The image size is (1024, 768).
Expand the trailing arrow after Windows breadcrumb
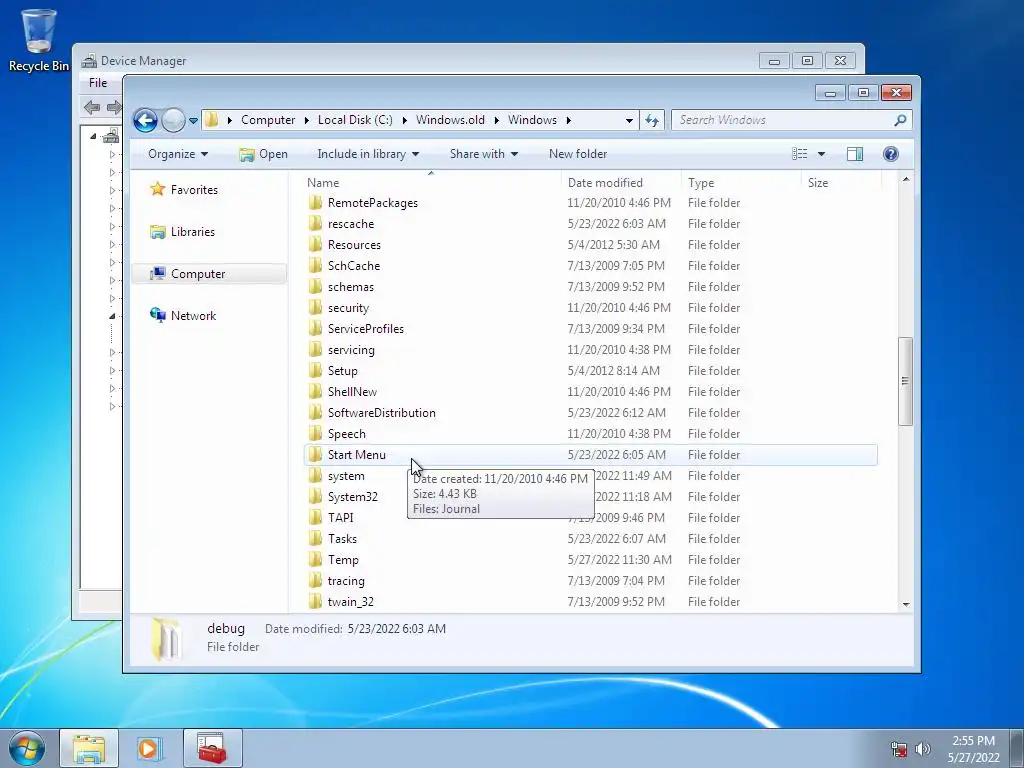point(569,120)
